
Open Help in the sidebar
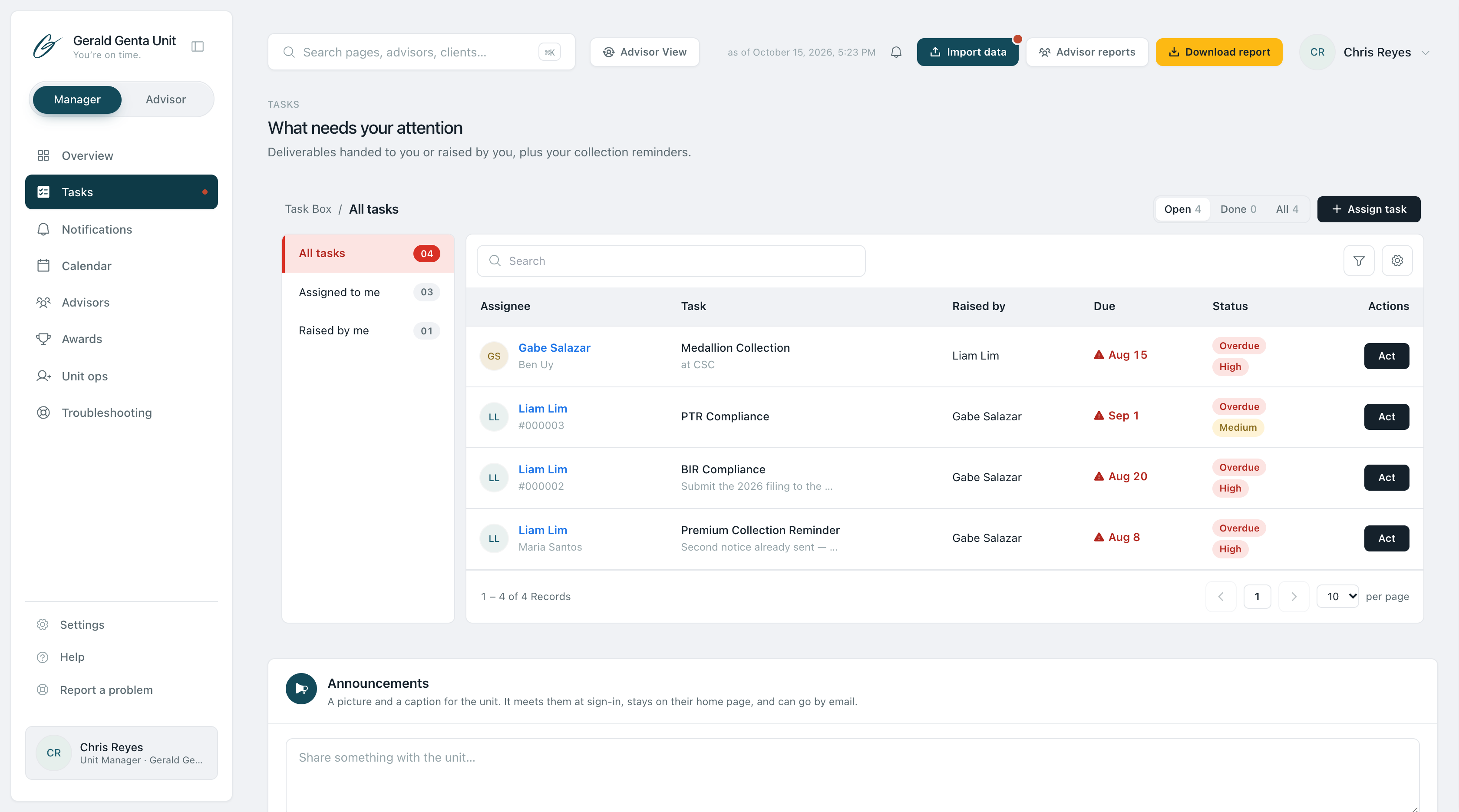click(121, 657)
